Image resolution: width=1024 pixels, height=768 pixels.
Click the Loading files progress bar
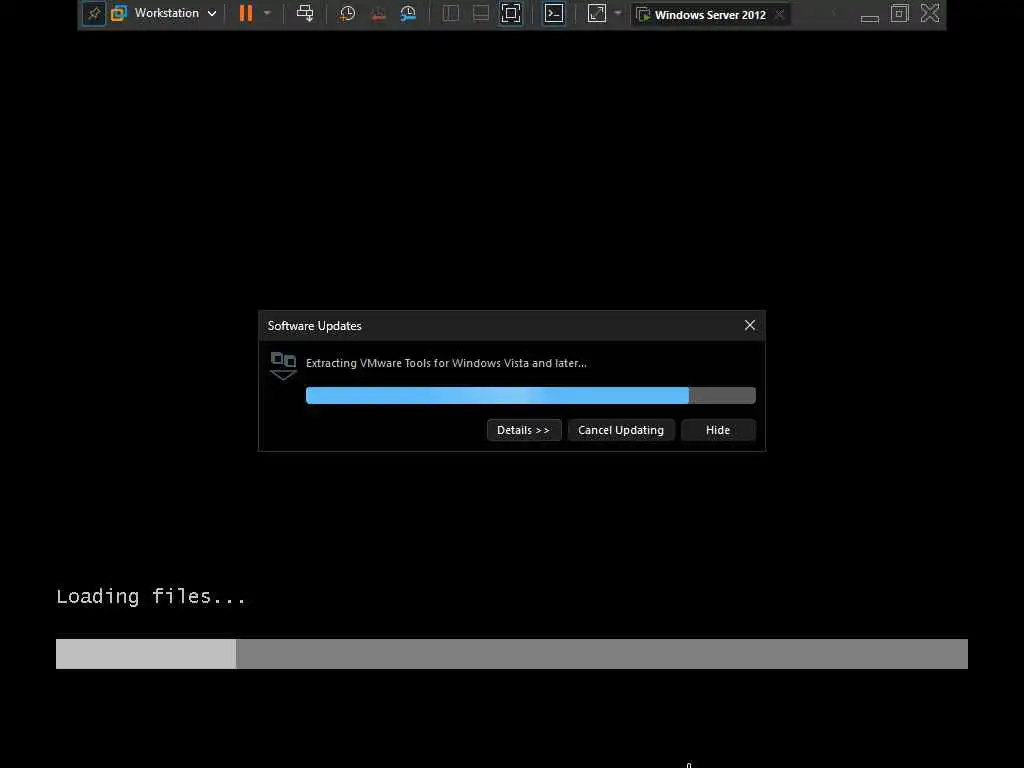tap(511, 654)
